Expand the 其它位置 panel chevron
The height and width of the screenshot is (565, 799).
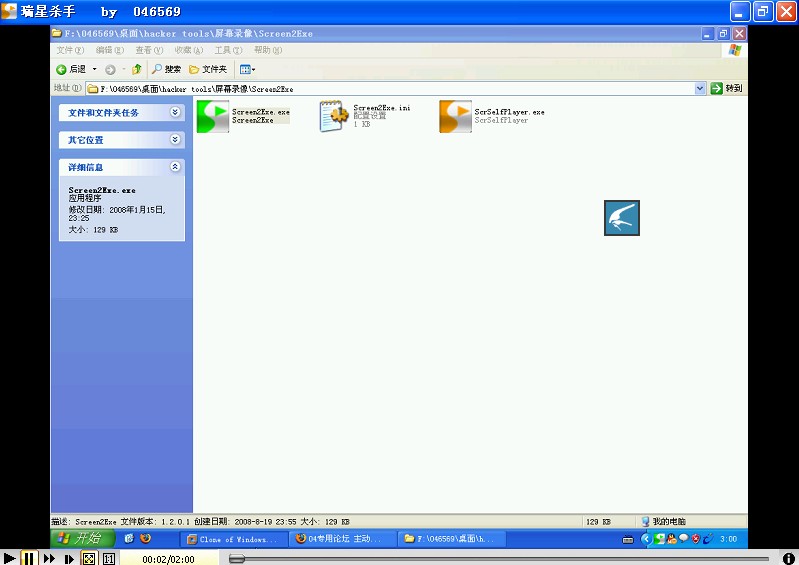[175, 139]
